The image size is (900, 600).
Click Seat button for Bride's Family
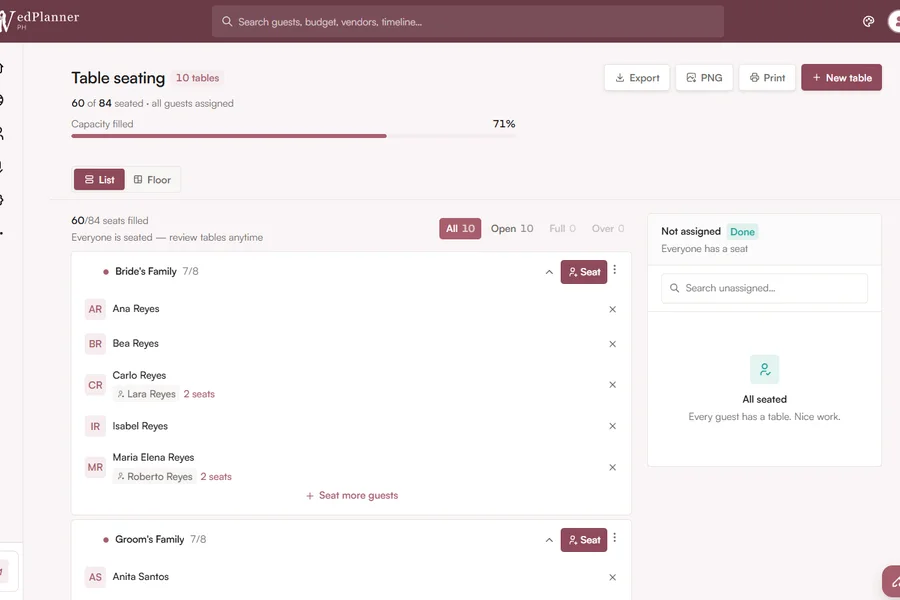pos(584,272)
